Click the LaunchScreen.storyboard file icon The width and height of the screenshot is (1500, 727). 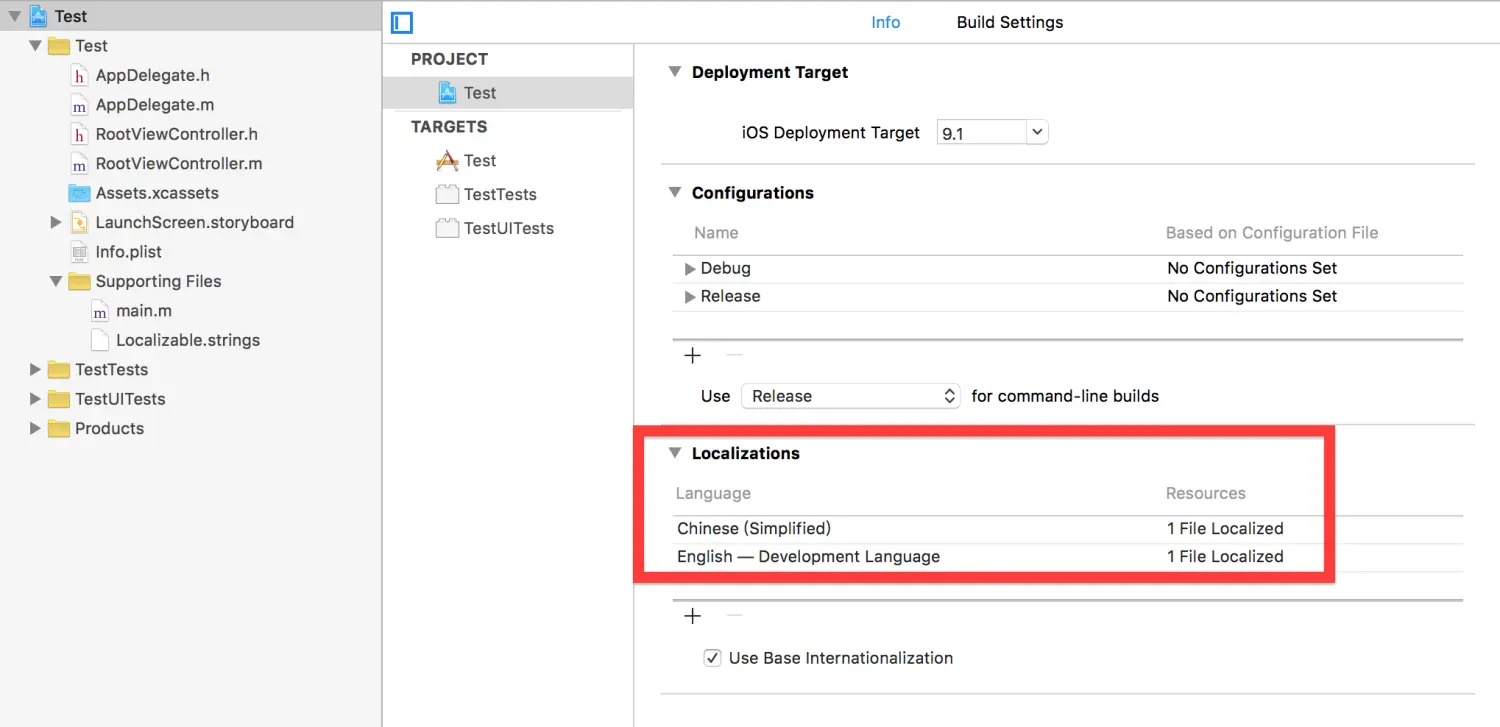click(x=79, y=222)
